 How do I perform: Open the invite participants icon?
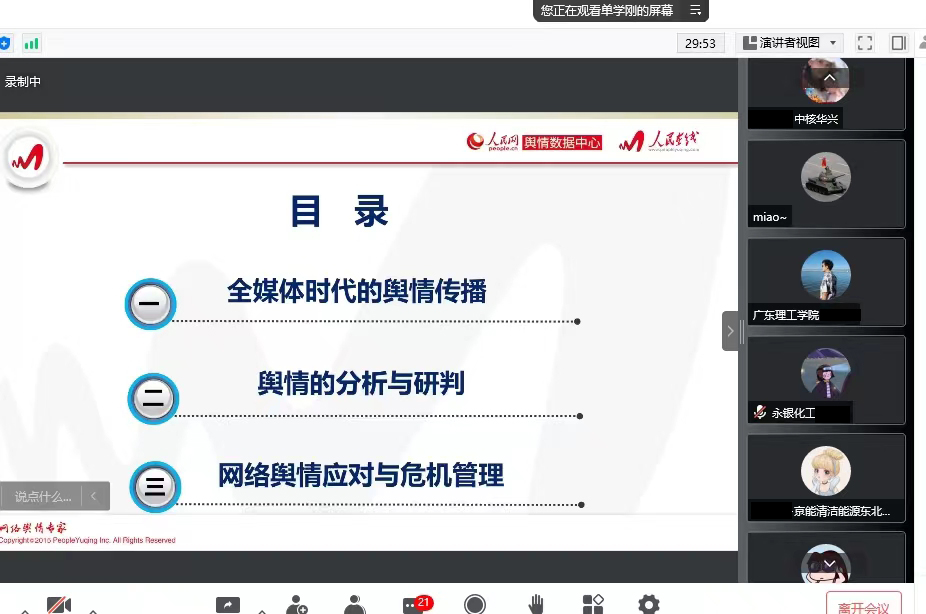297,604
